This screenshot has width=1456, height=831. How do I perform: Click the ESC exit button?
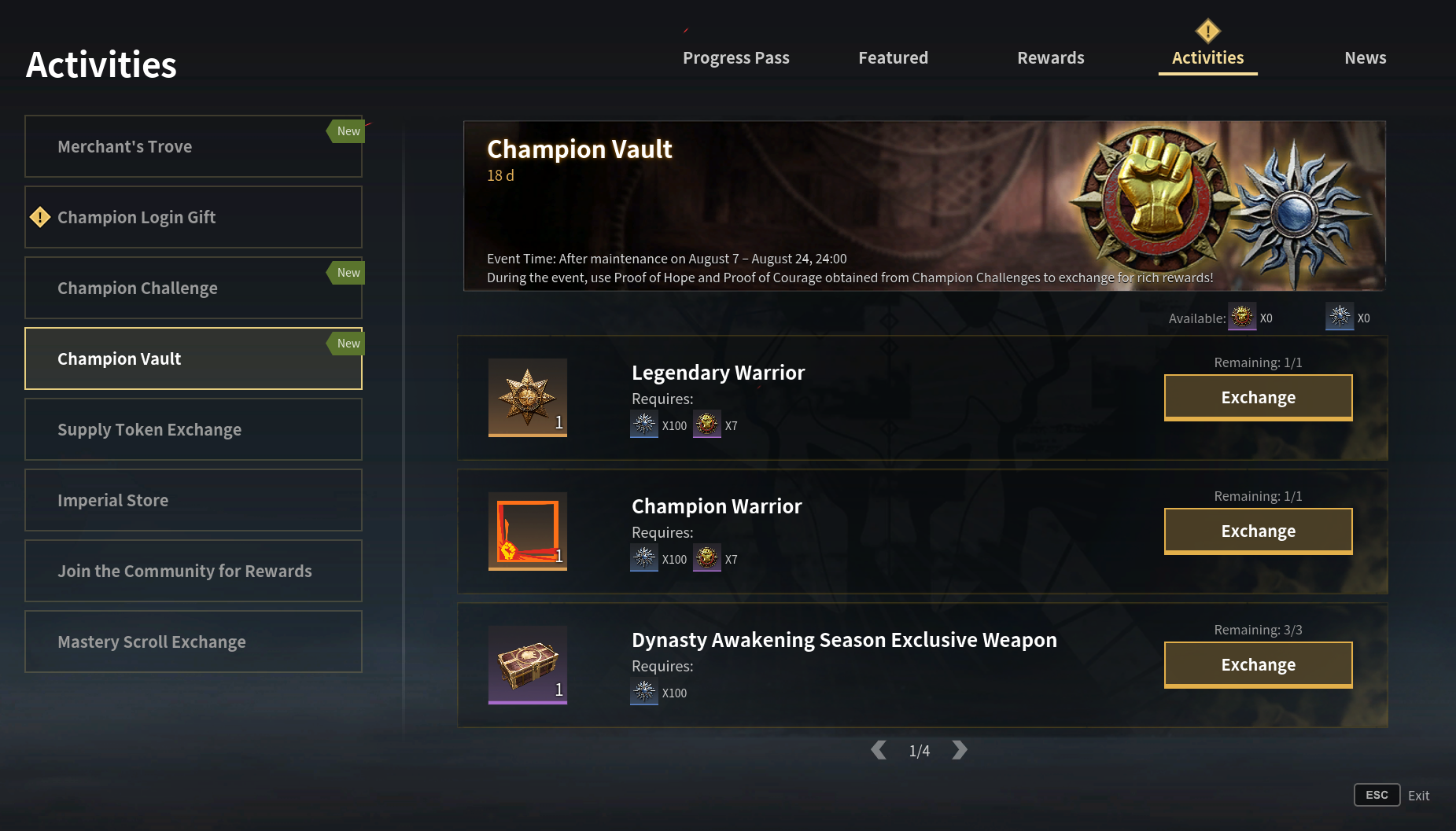[x=1377, y=795]
